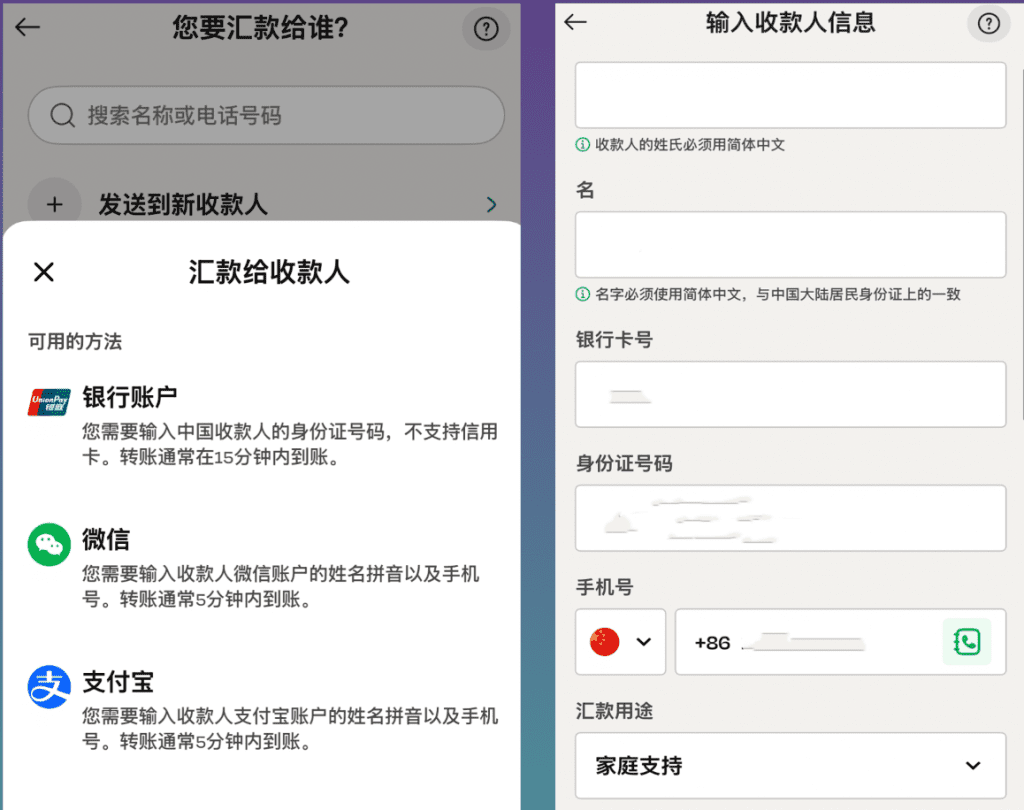Click the 搜索名称或电话号码 search field
Screen dimensions: 1024x810
266,116
